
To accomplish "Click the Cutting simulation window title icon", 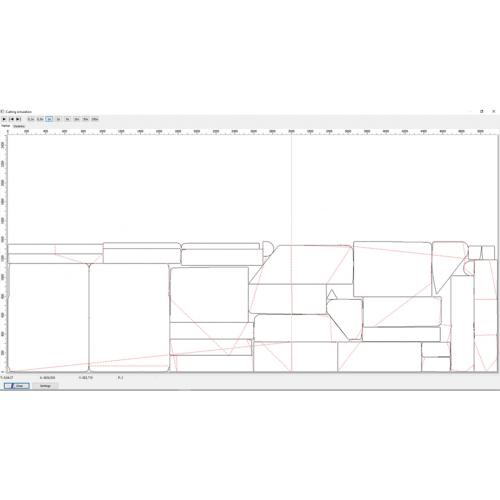I will [2, 111].
